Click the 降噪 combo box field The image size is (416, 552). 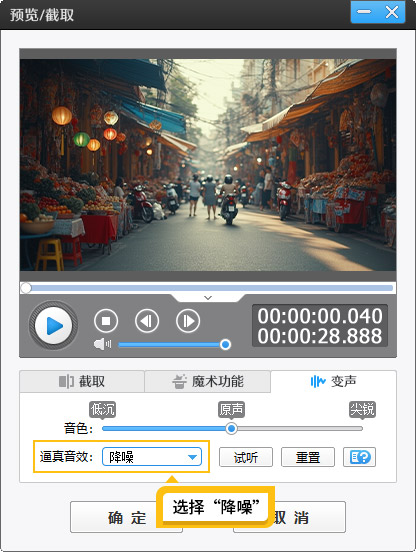[152, 457]
